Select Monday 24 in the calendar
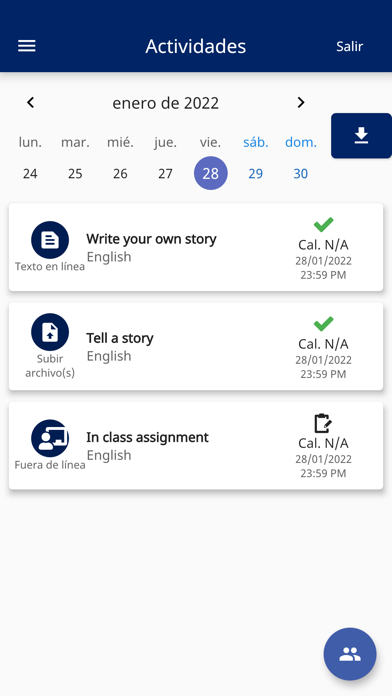392x696 pixels. coord(30,174)
